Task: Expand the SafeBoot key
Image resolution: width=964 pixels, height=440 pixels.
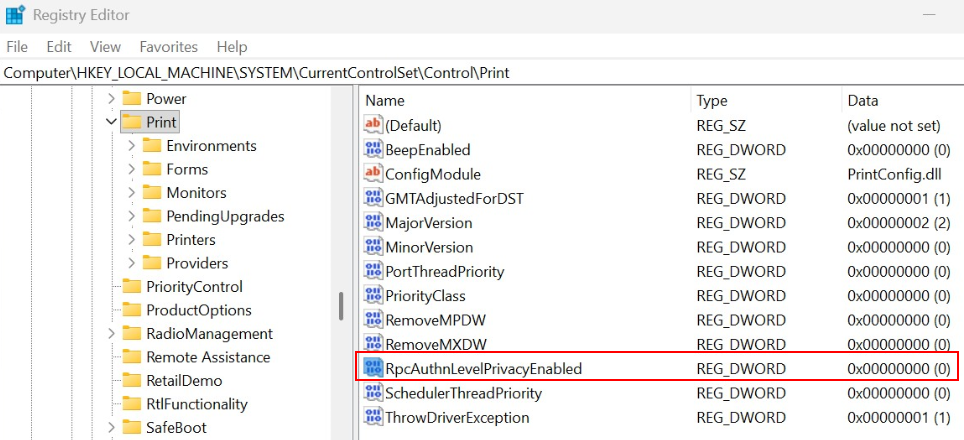Action: click(111, 427)
